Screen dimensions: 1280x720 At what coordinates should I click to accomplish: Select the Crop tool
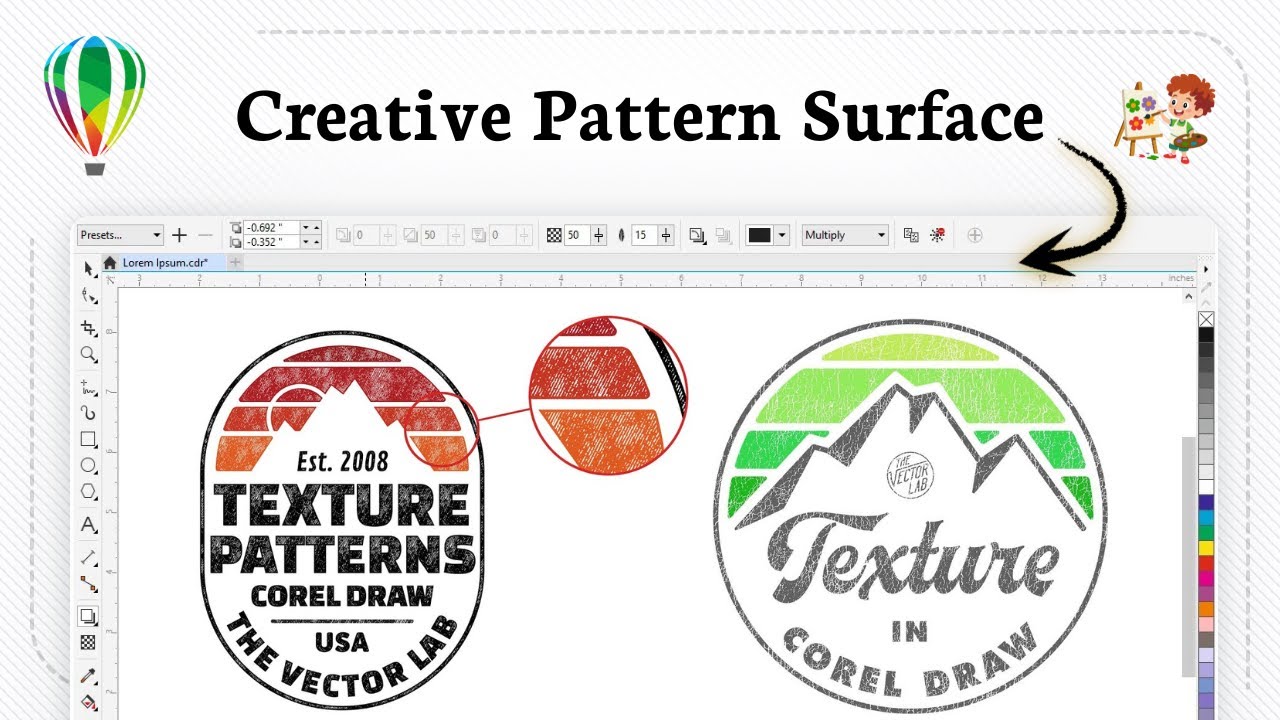pos(88,327)
